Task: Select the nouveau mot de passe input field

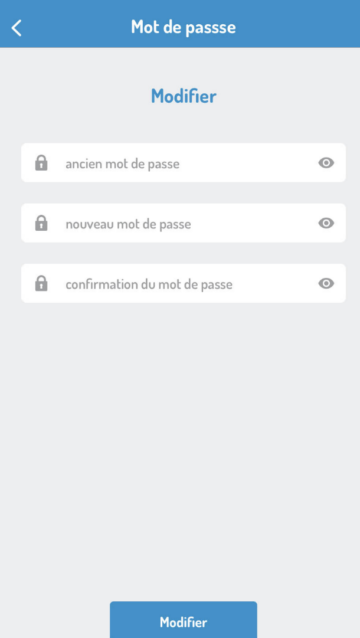Action: pos(183,223)
